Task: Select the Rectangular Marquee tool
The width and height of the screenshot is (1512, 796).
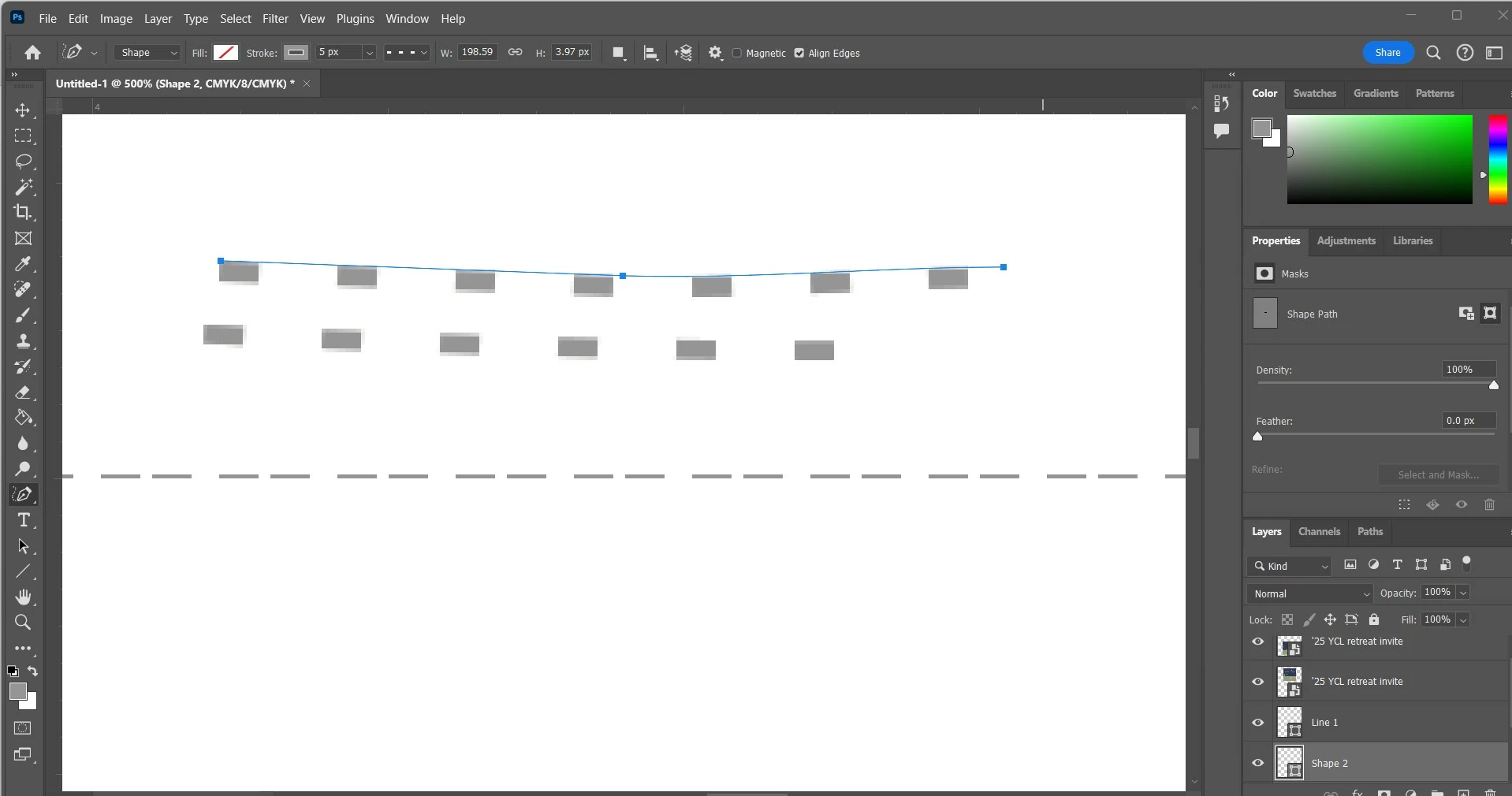Action: 23,136
